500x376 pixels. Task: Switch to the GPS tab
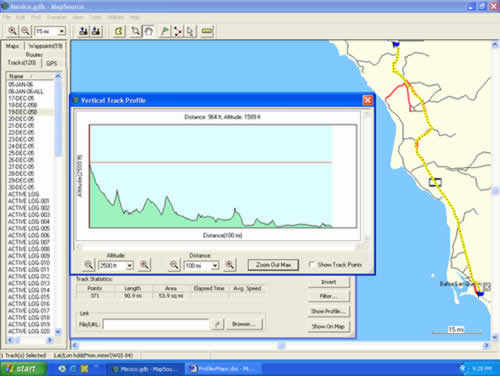pyautogui.click(x=51, y=63)
